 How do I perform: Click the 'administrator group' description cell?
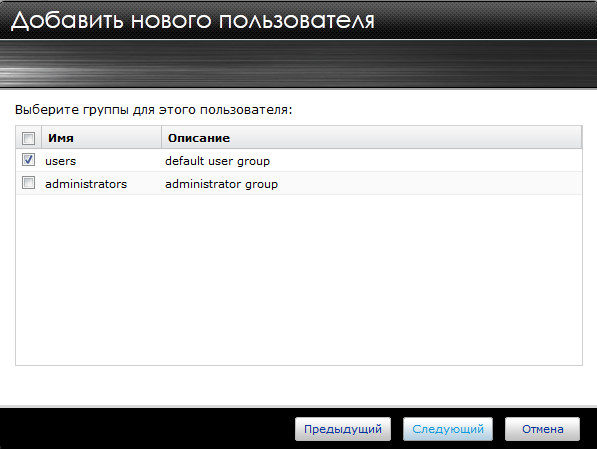[221, 184]
